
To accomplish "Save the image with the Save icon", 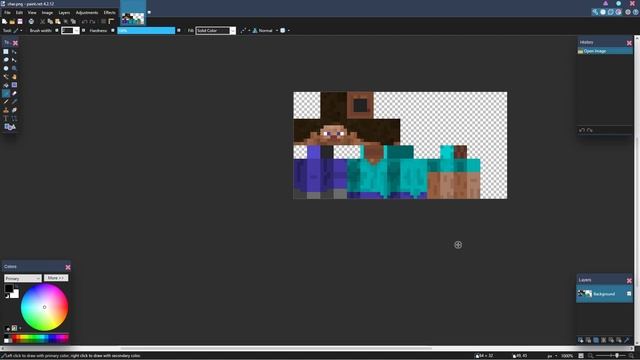I will pos(20,21).
